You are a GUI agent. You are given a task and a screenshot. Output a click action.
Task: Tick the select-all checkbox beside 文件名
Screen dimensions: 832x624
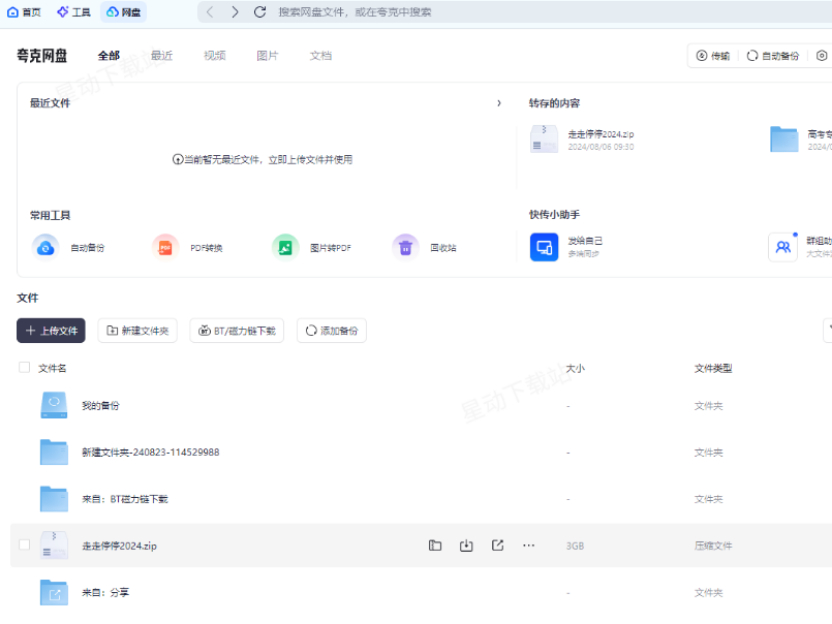[24, 367]
